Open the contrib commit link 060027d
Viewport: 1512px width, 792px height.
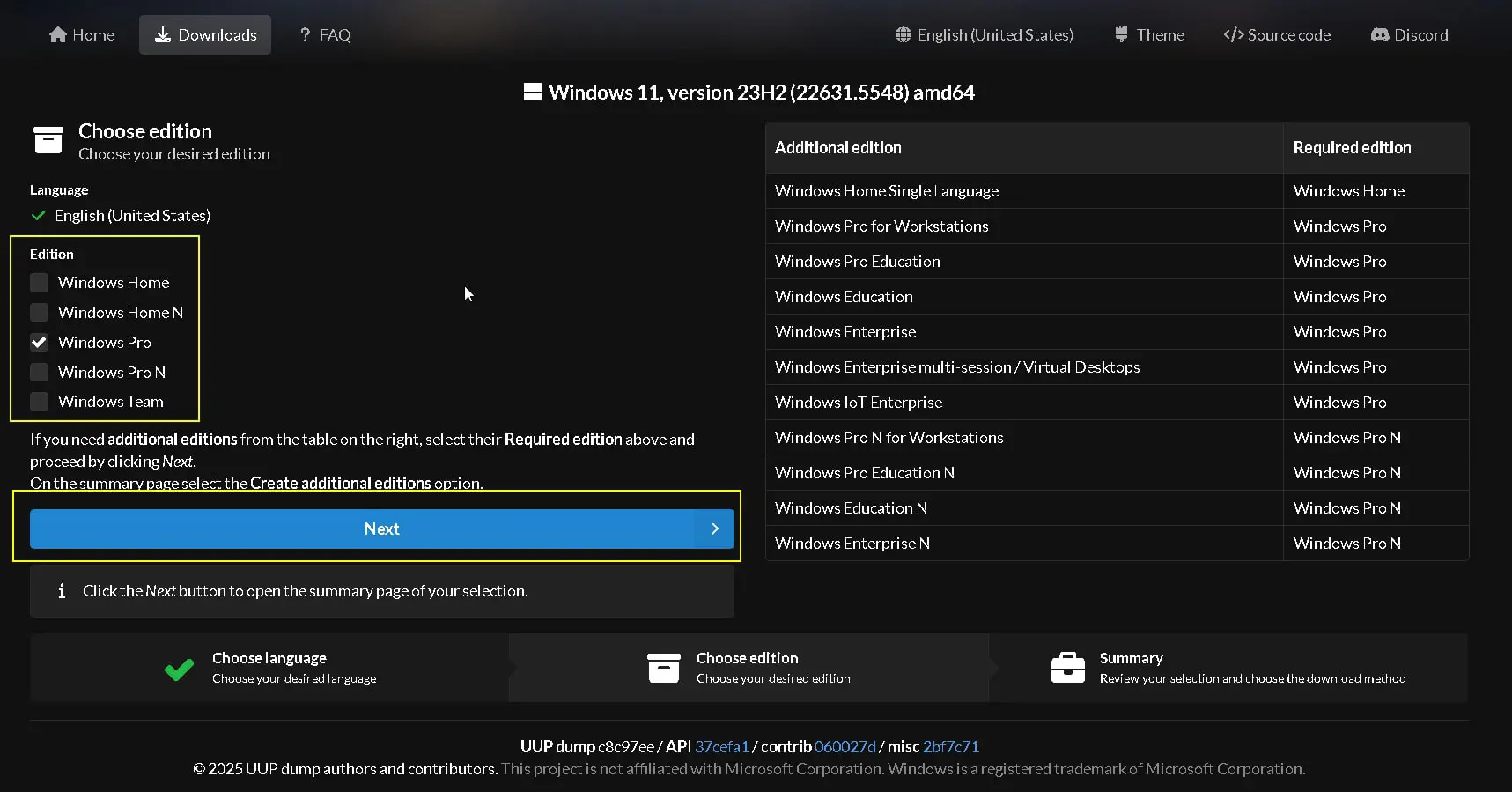click(845, 746)
